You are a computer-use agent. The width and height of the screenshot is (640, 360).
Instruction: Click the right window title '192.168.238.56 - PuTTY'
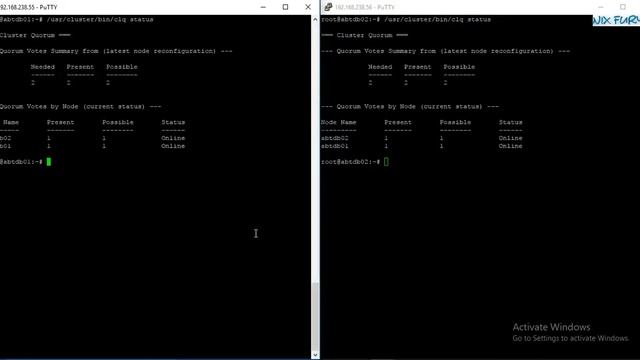pos(365,7)
